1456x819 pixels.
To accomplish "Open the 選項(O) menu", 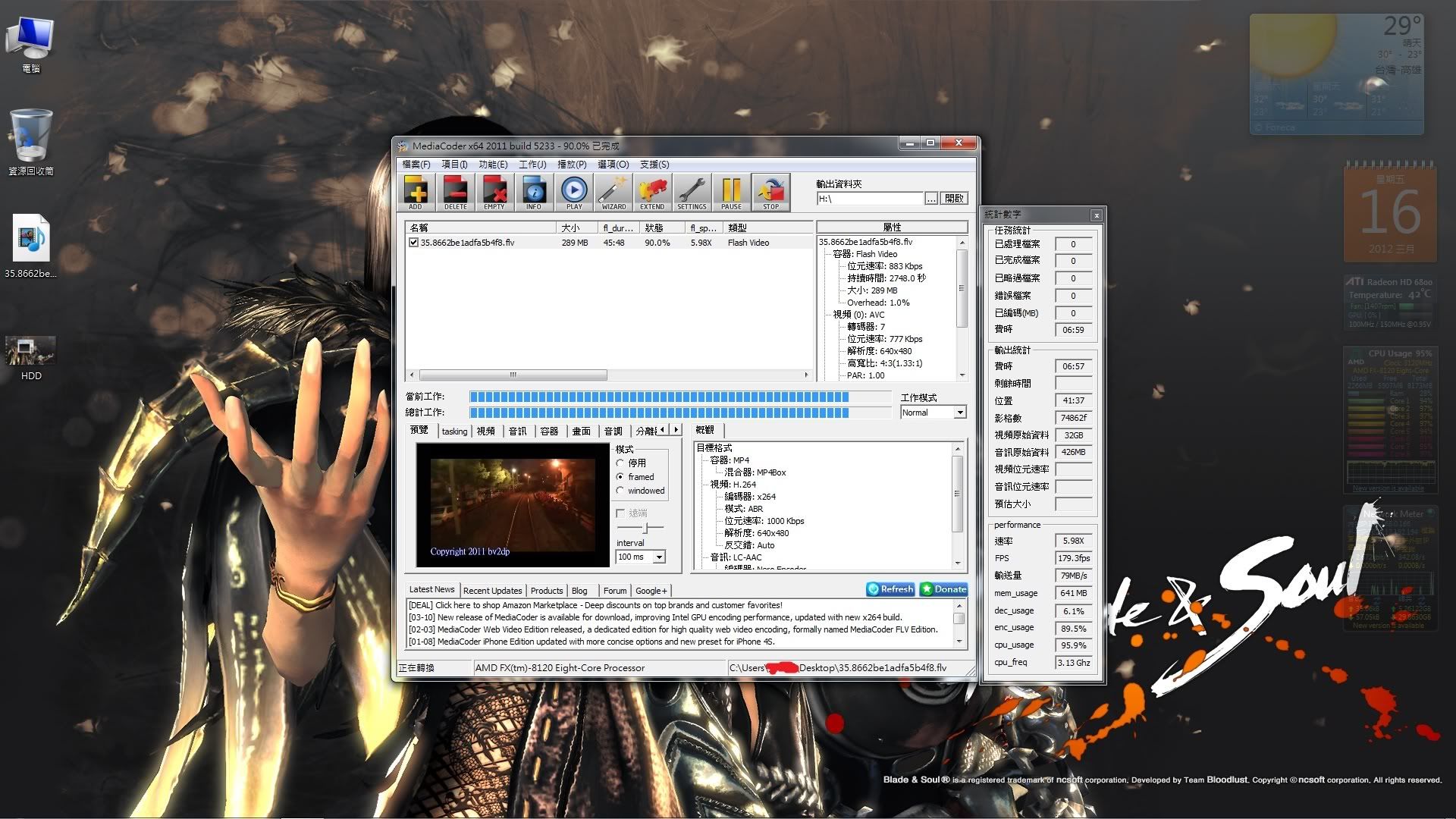I will click(613, 165).
